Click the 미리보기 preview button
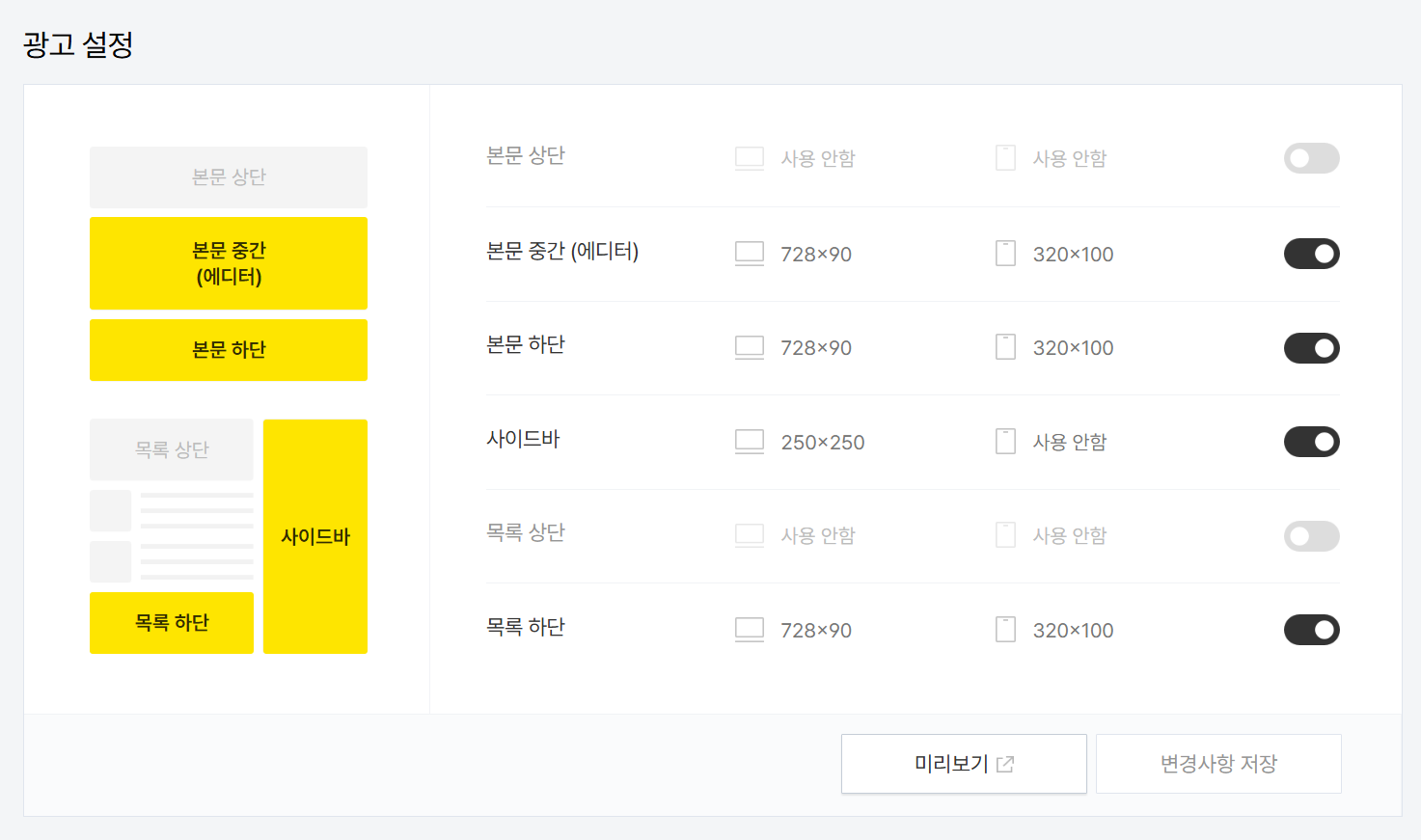Image resolution: width=1421 pixels, height=840 pixels. (963, 763)
